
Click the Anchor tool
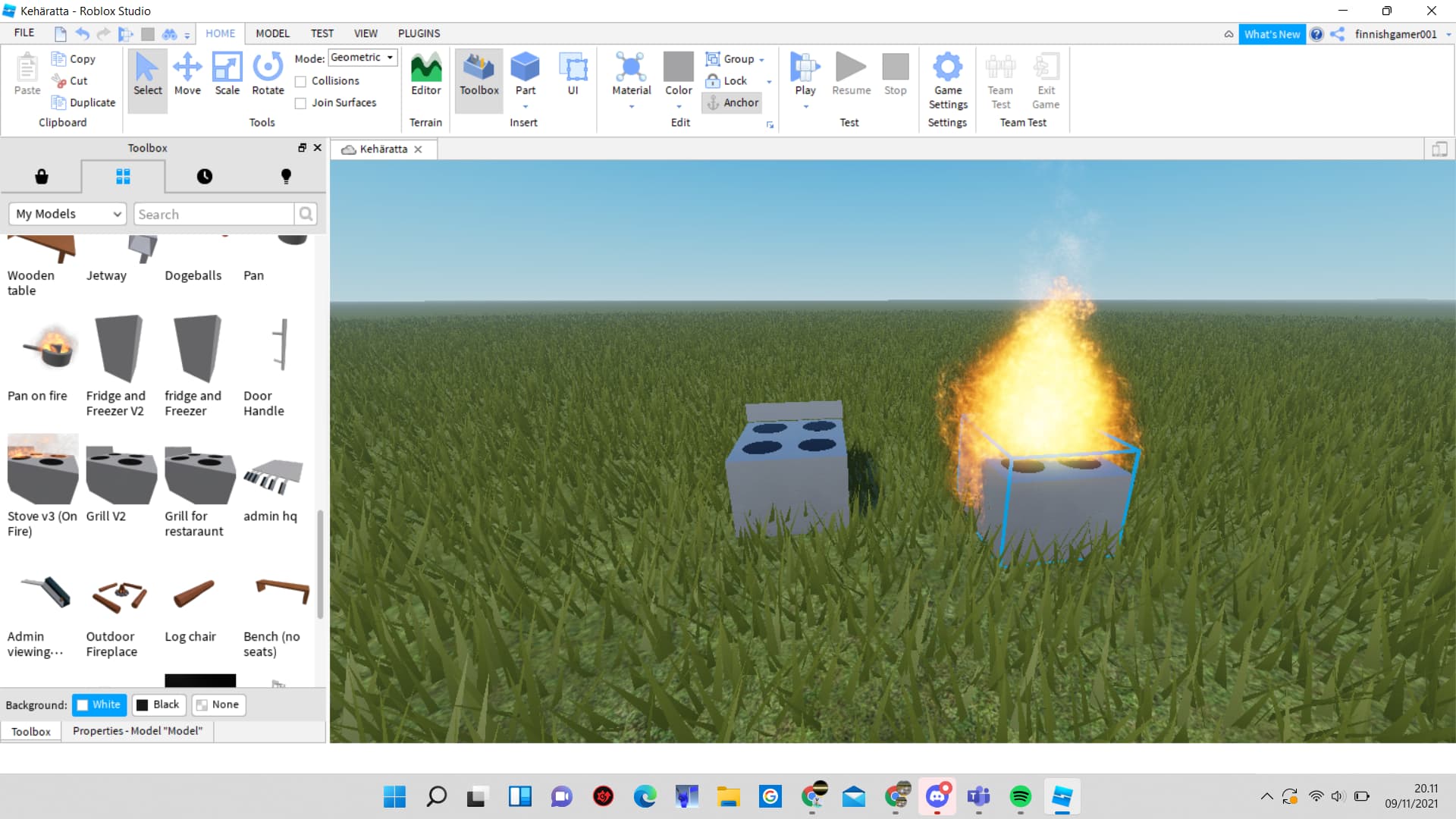(733, 102)
